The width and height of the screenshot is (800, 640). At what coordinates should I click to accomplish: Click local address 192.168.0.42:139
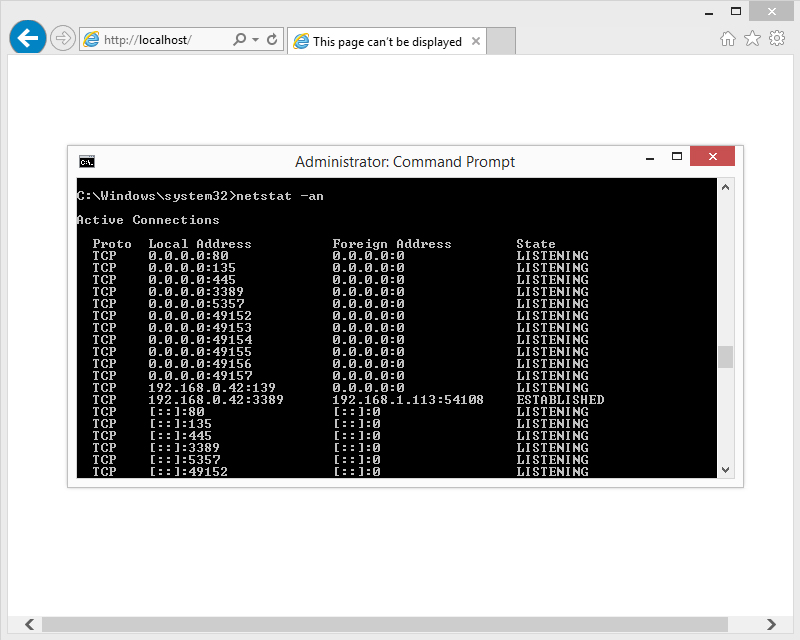(x=212, y=388)
